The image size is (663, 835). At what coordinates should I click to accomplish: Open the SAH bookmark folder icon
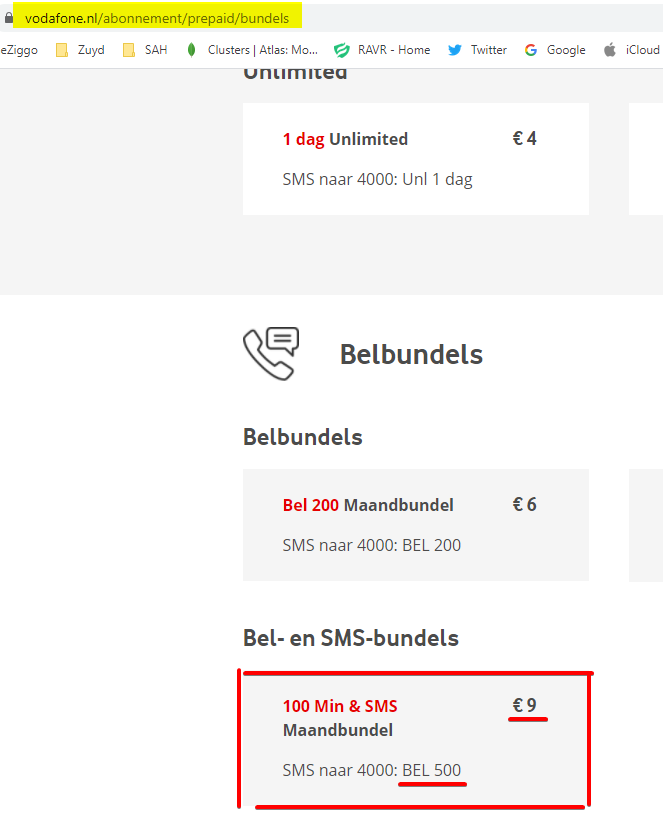tap(129, 50)
